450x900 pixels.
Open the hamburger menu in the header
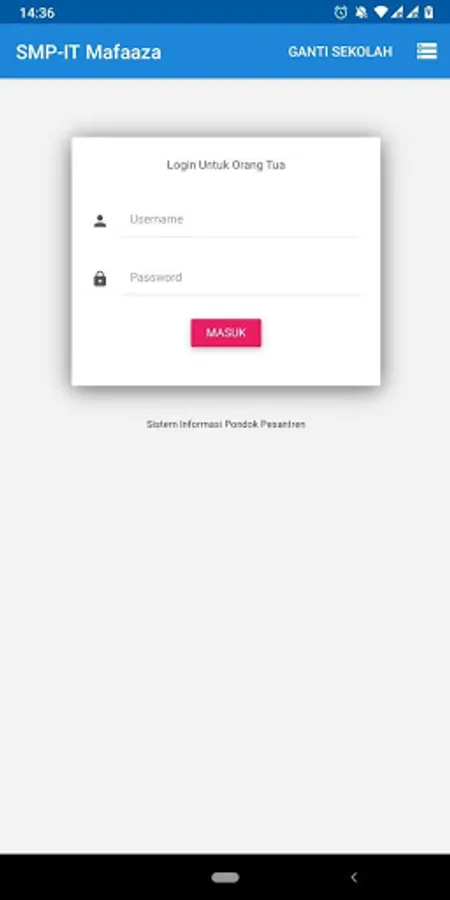[x=426, y=51]
